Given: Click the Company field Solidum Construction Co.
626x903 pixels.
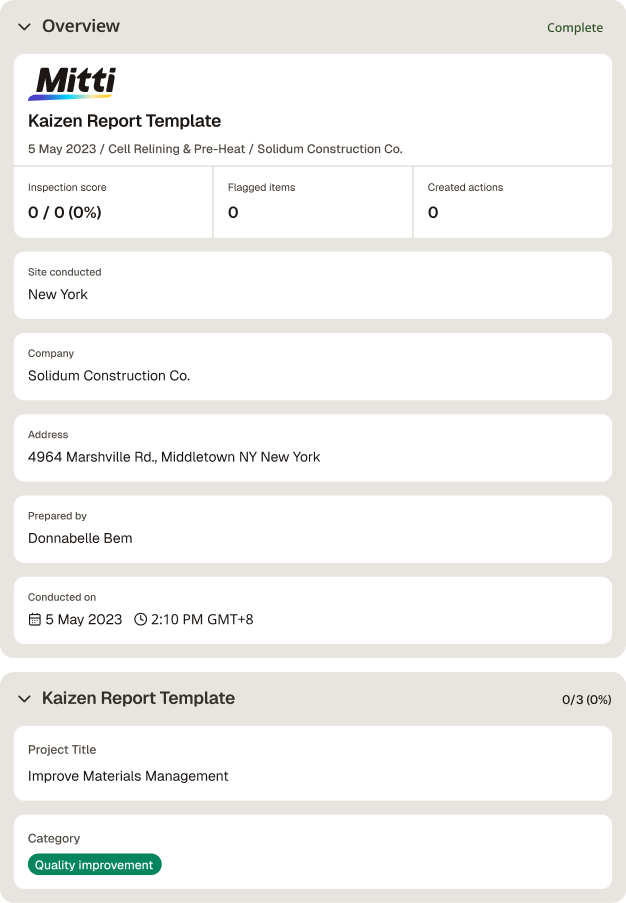Looking at the screenshot, I should click(313, 366).
